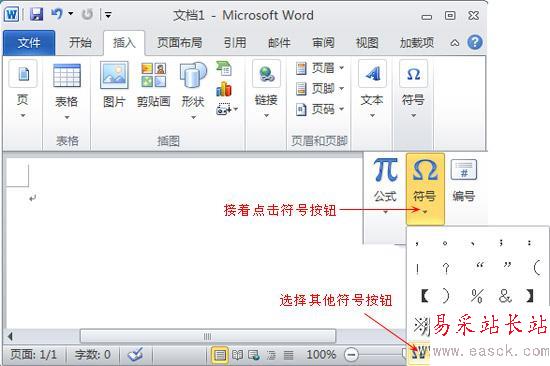
Task: Insert a SmartArt graphic
Action: point(224,68)
